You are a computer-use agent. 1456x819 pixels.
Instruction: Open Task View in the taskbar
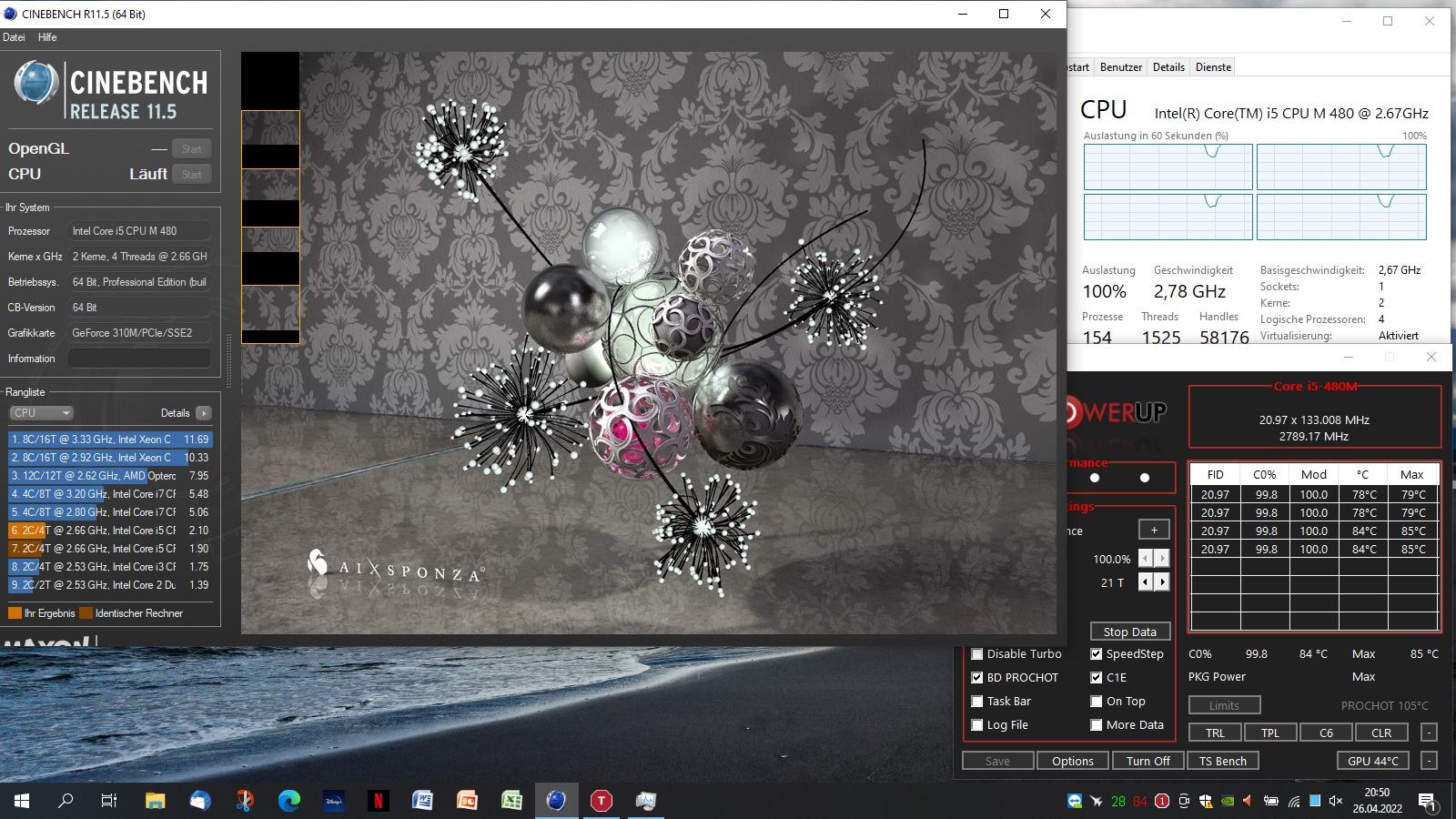coord(109,801)
